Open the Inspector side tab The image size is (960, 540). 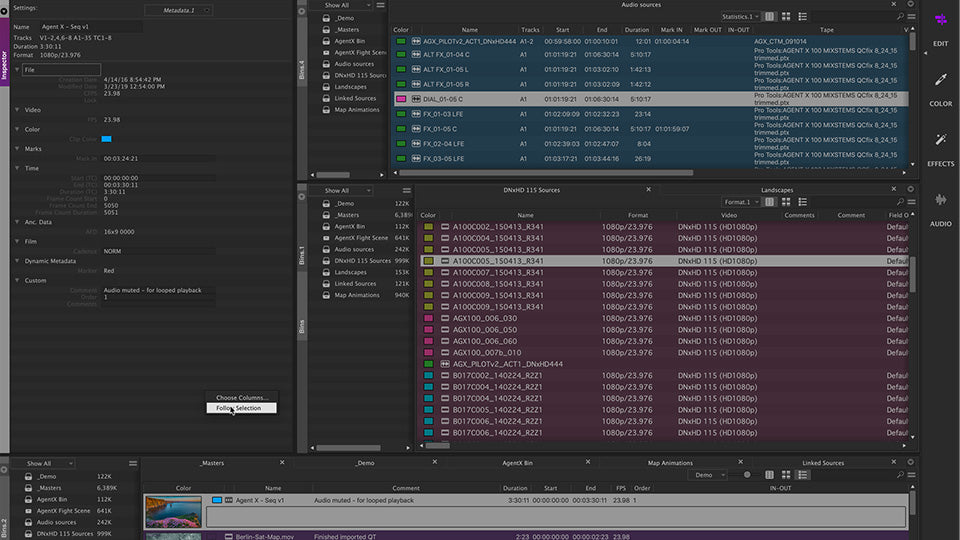(4, 52)
